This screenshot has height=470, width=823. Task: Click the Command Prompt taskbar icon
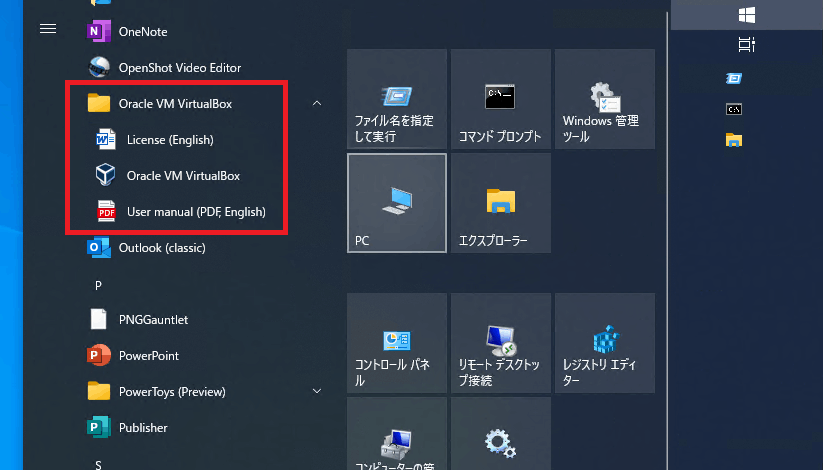point(734,109)
